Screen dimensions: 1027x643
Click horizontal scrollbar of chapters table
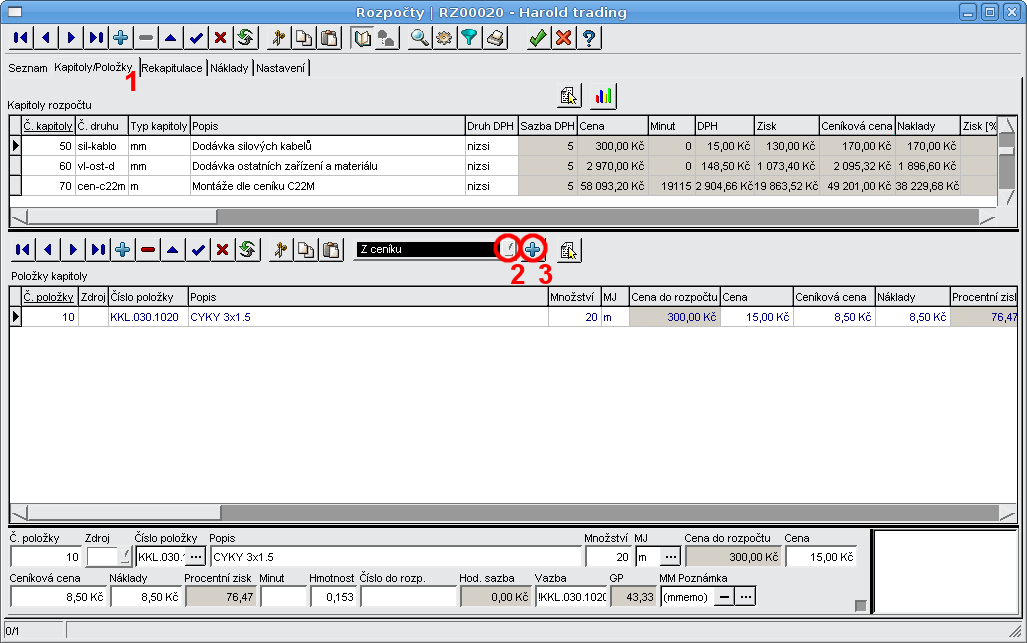click(x=500, y=216)
